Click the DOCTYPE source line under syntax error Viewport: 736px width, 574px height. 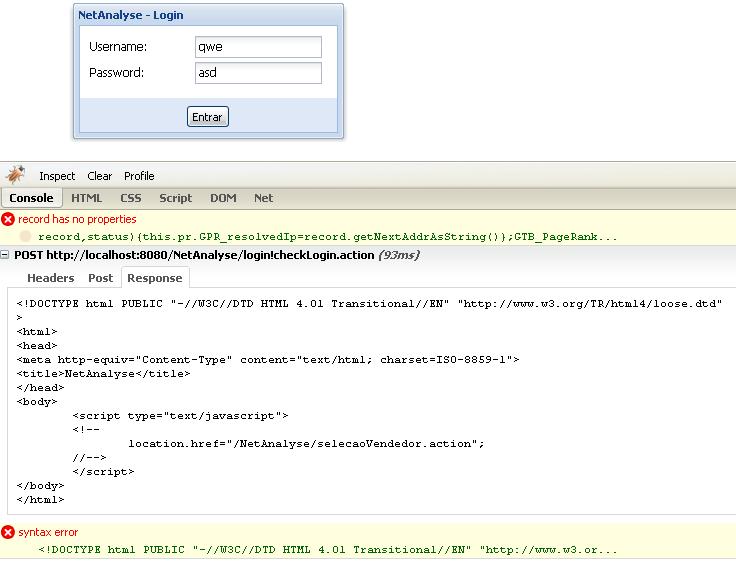(x=328, y=550)
